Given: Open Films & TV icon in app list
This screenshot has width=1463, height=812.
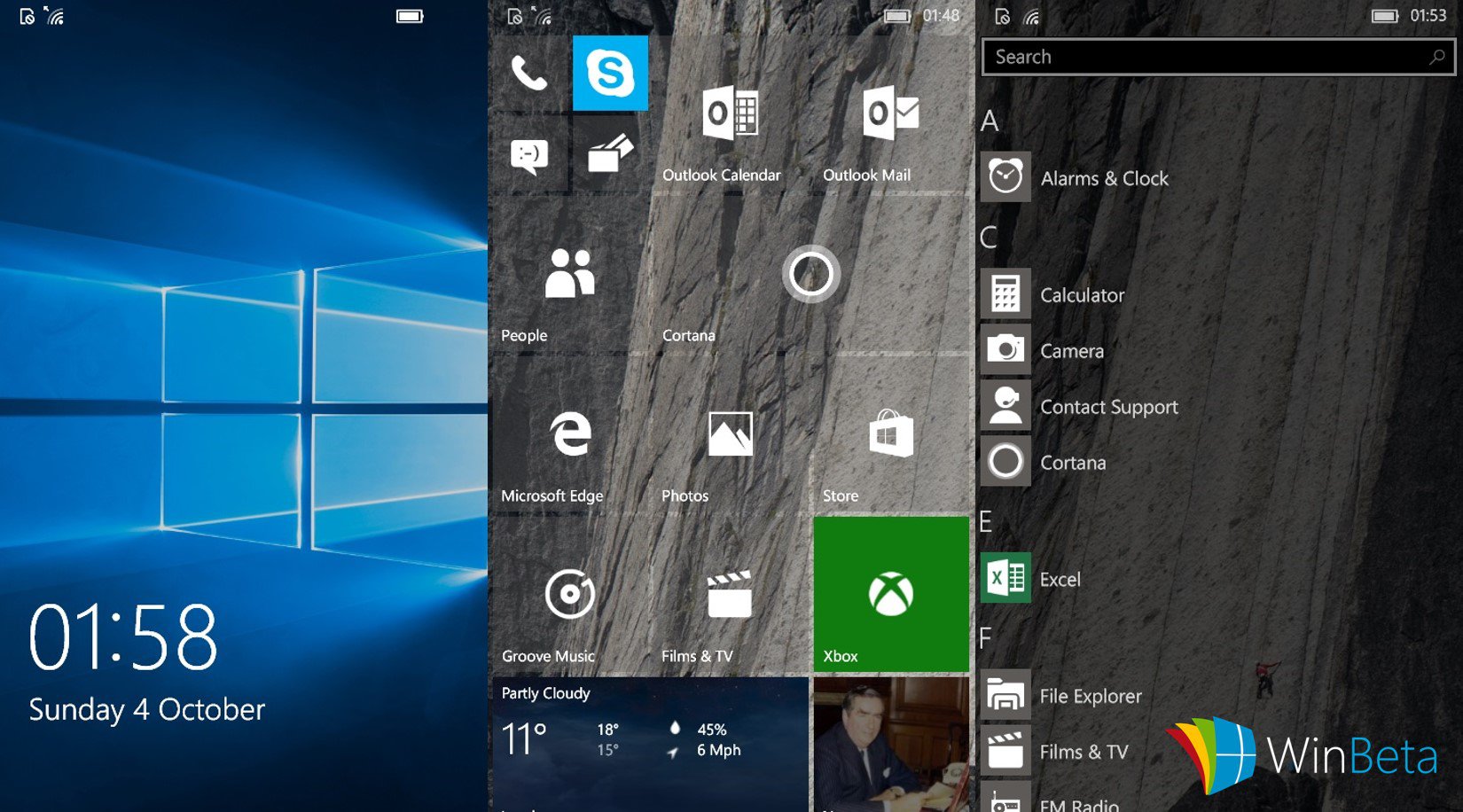Looking at the screenshot, I should click(1005, 751).
